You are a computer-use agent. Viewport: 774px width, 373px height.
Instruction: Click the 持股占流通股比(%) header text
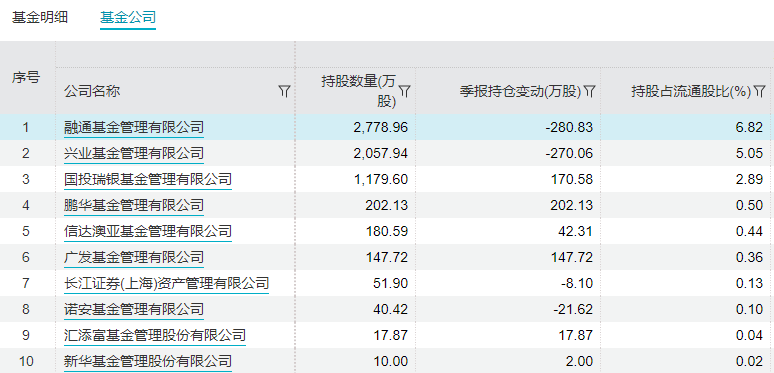691,91
